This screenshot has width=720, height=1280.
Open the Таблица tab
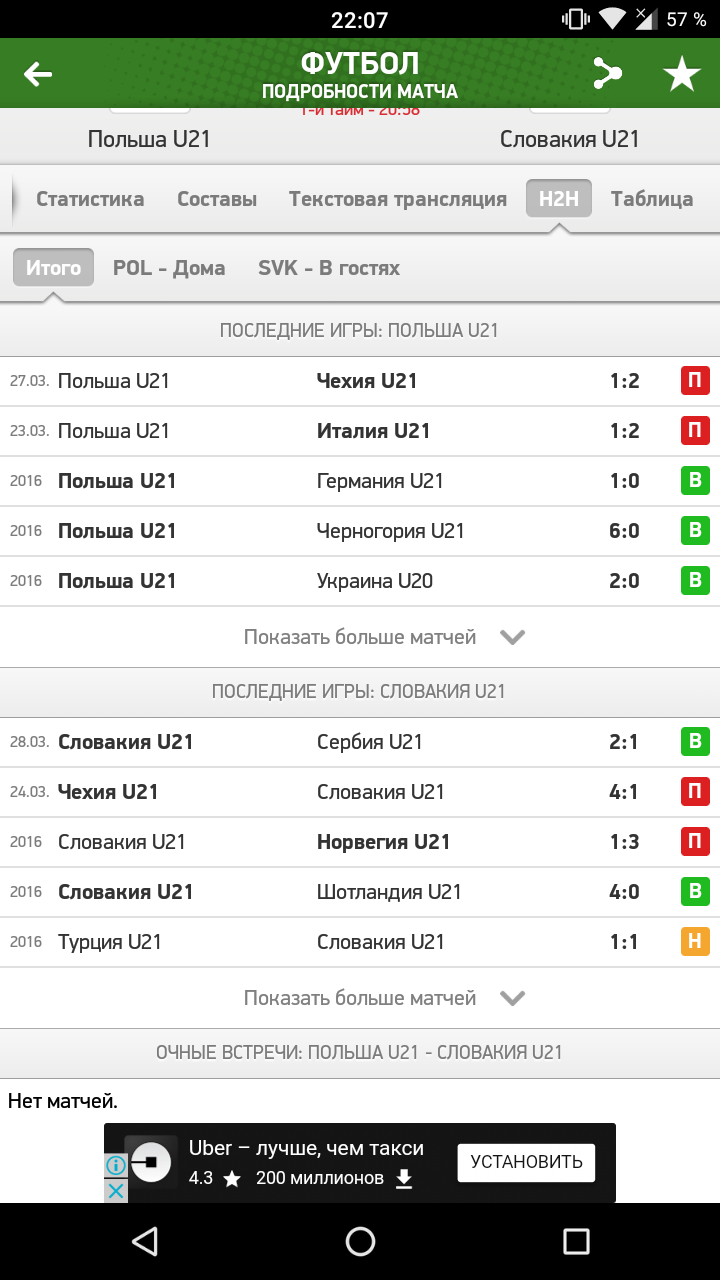coord(652,199)
